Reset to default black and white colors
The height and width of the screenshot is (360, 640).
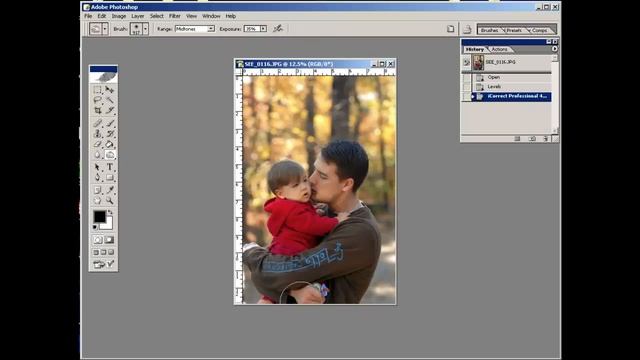95,227
